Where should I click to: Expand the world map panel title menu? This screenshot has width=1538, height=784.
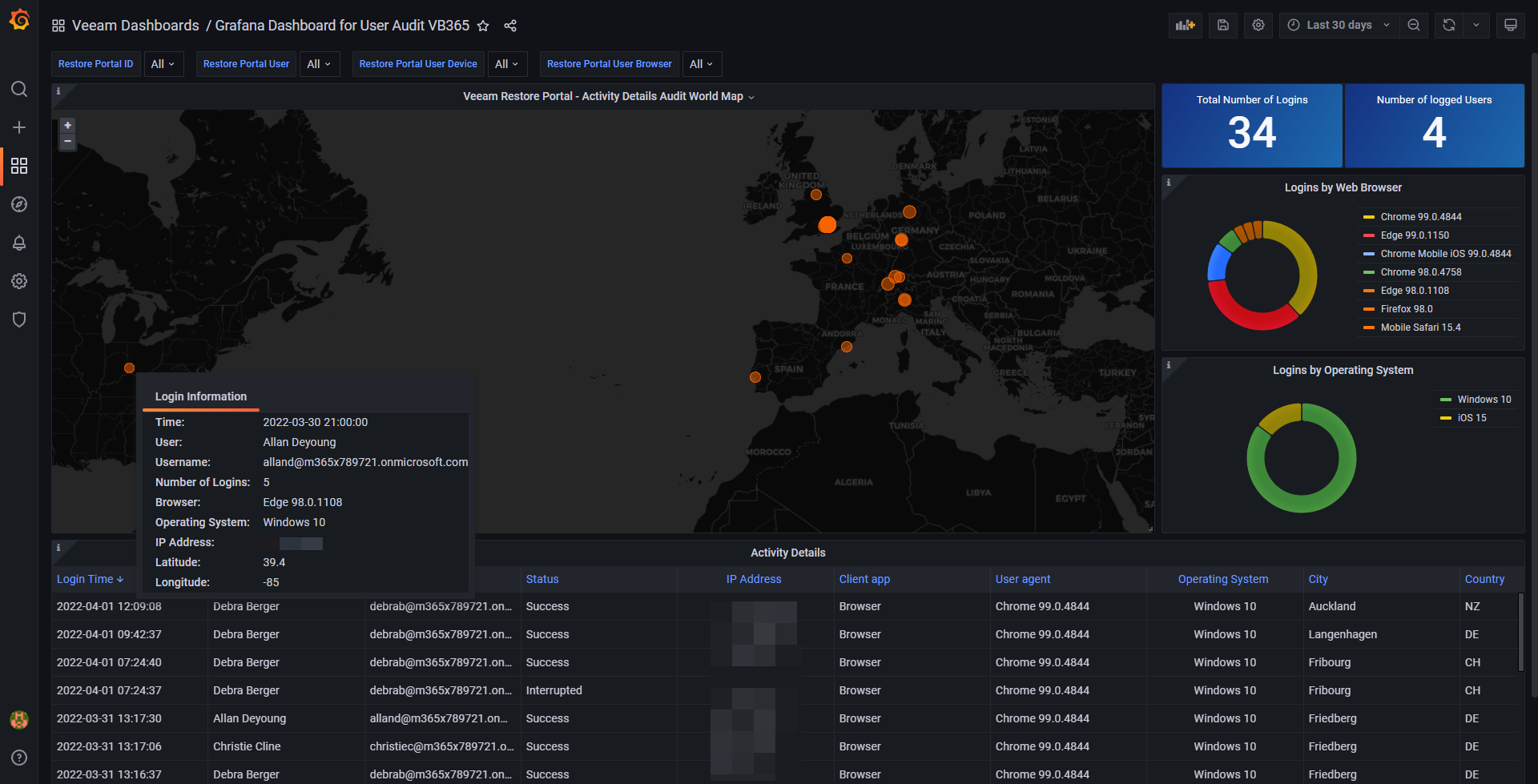pyautogui.click(x=608, y=96)
